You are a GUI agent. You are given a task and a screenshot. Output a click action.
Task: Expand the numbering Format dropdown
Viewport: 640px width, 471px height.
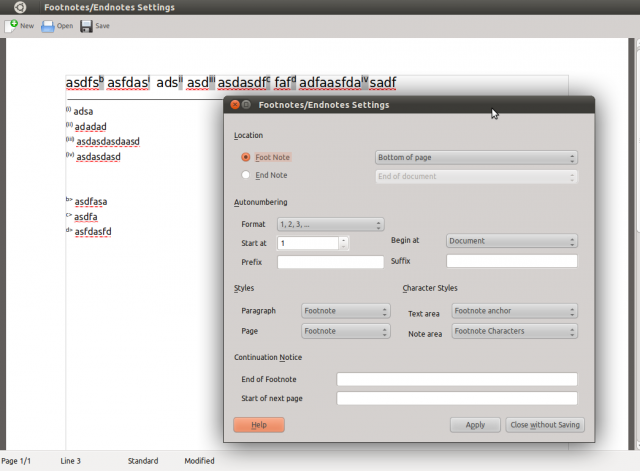(331, 225)
